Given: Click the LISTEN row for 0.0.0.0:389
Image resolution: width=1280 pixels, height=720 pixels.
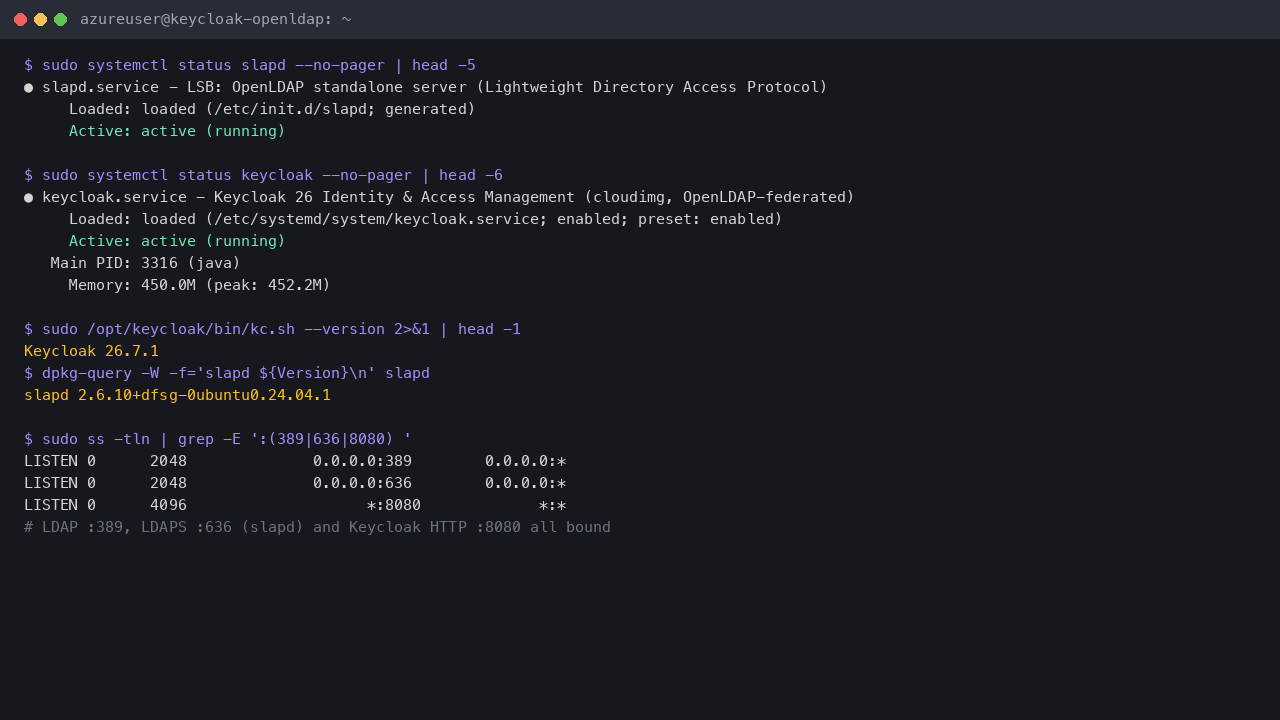Looking at the screenshot, I should [x=295, y=461].
